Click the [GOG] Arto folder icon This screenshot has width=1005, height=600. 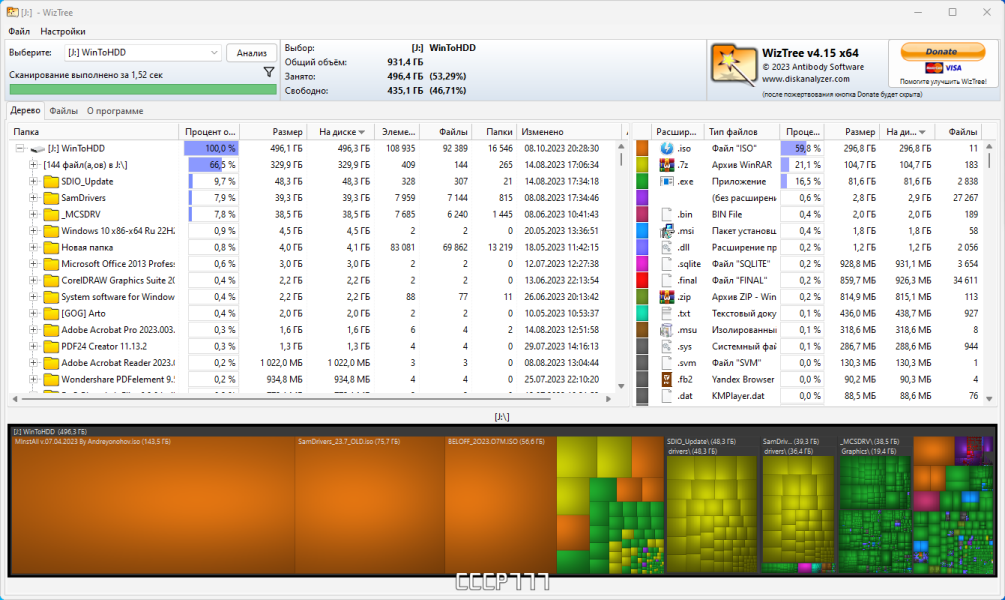click(x=51, y=313)
